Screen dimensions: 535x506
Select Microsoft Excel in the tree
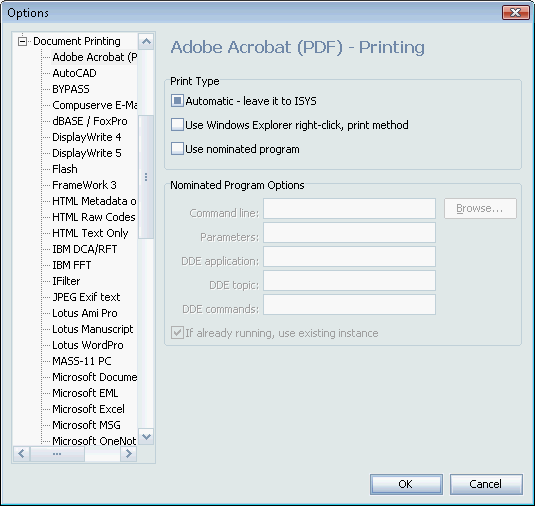[88, 409]
